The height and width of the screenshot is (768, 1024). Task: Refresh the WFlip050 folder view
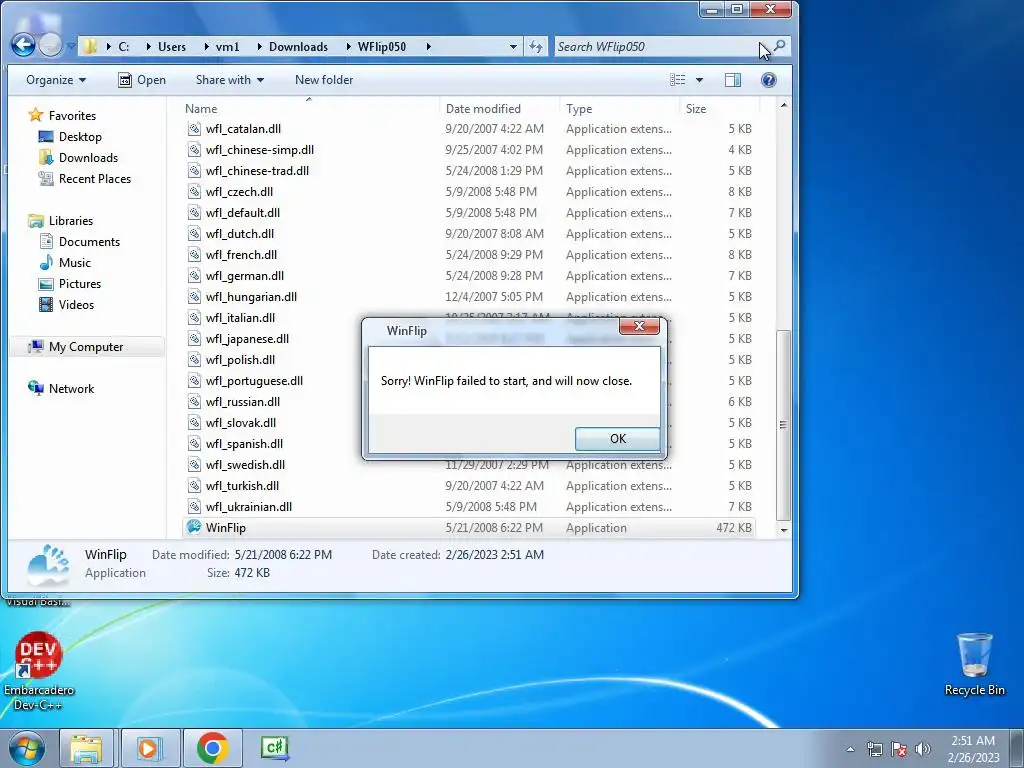(536, 47)
